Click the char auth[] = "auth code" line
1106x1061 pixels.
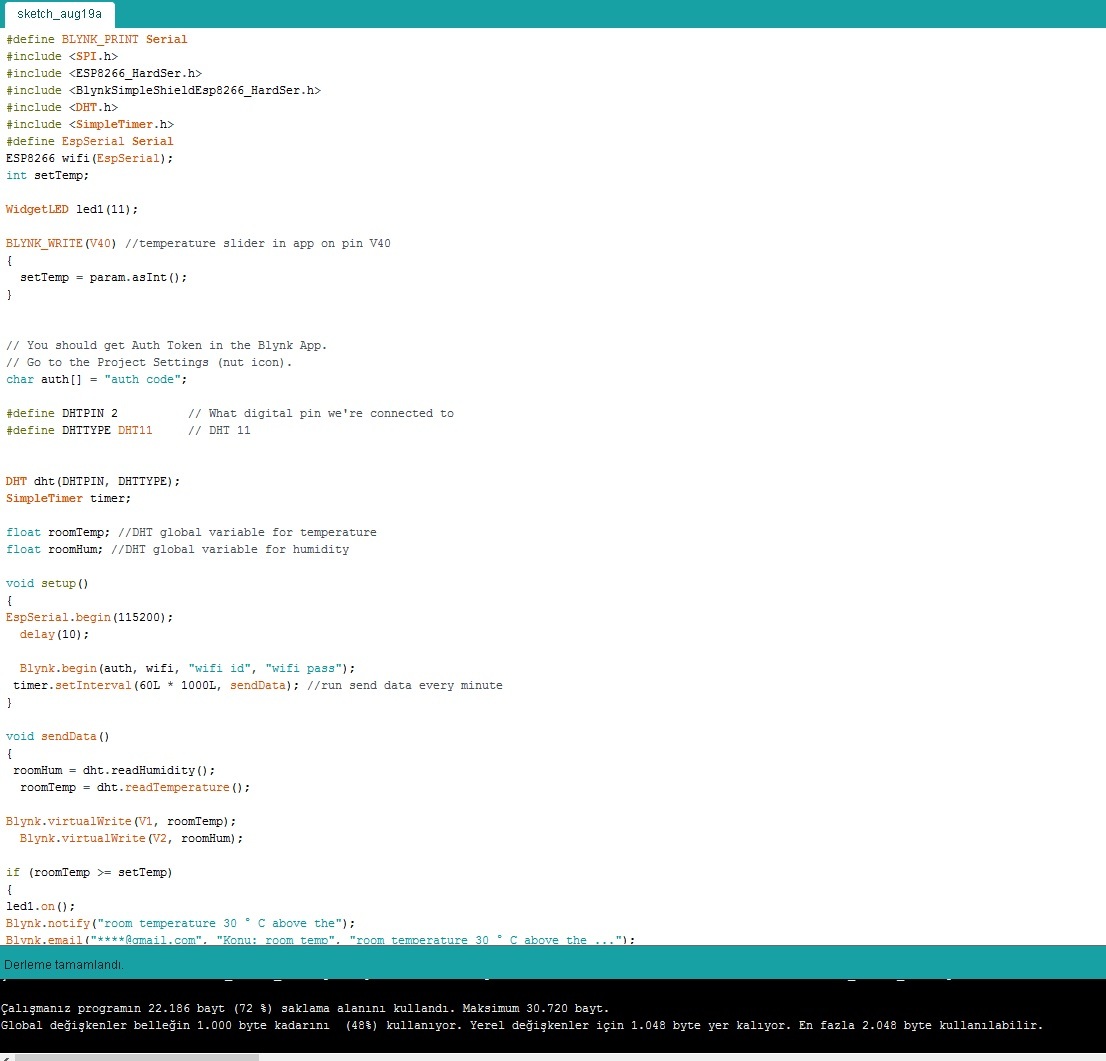[x=97, y=379]
